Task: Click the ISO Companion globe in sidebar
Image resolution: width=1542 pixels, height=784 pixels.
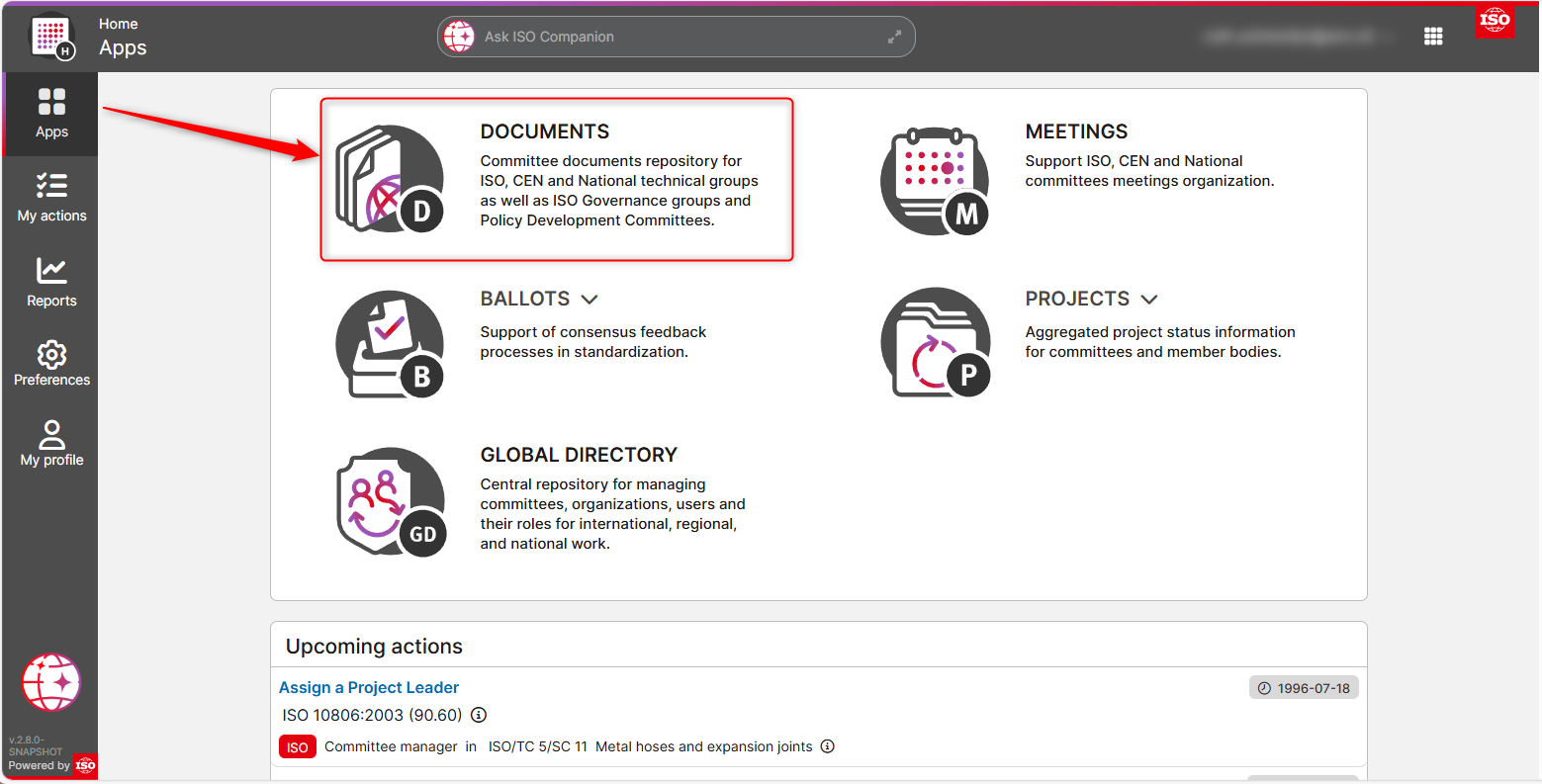Action: point(51,682)
